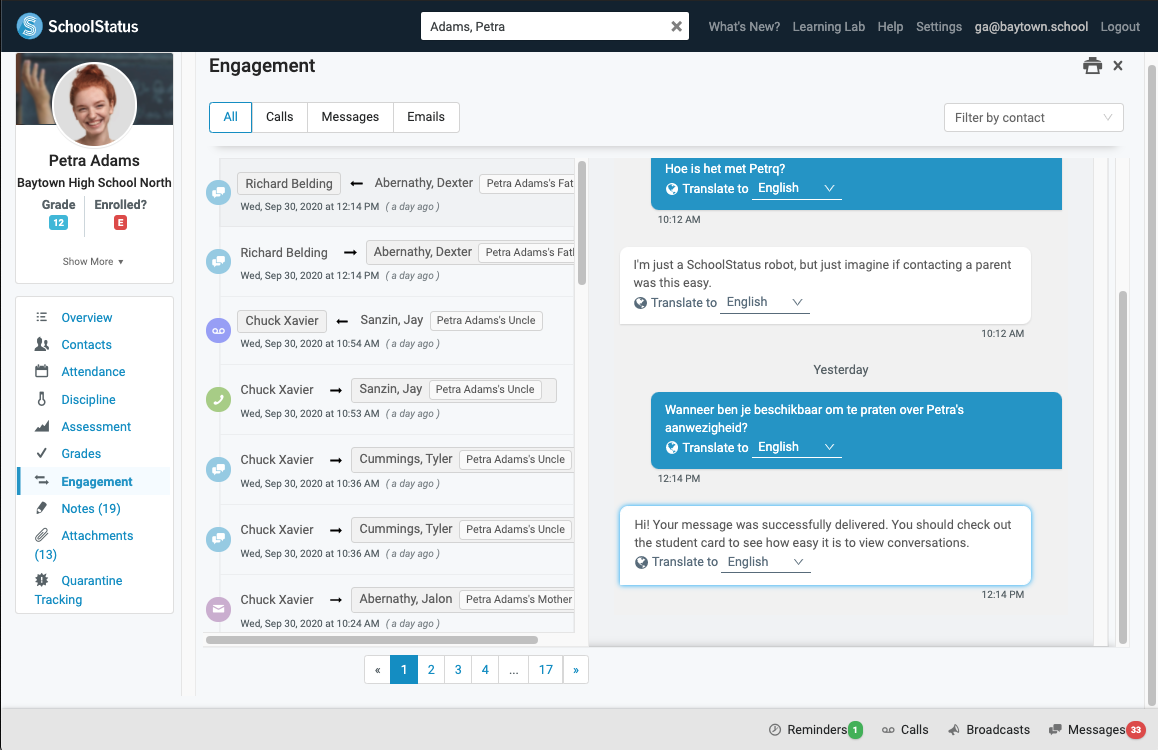
Task: Click the Quarantine Tracking virus icon
Action: click(x=41, y=580)
